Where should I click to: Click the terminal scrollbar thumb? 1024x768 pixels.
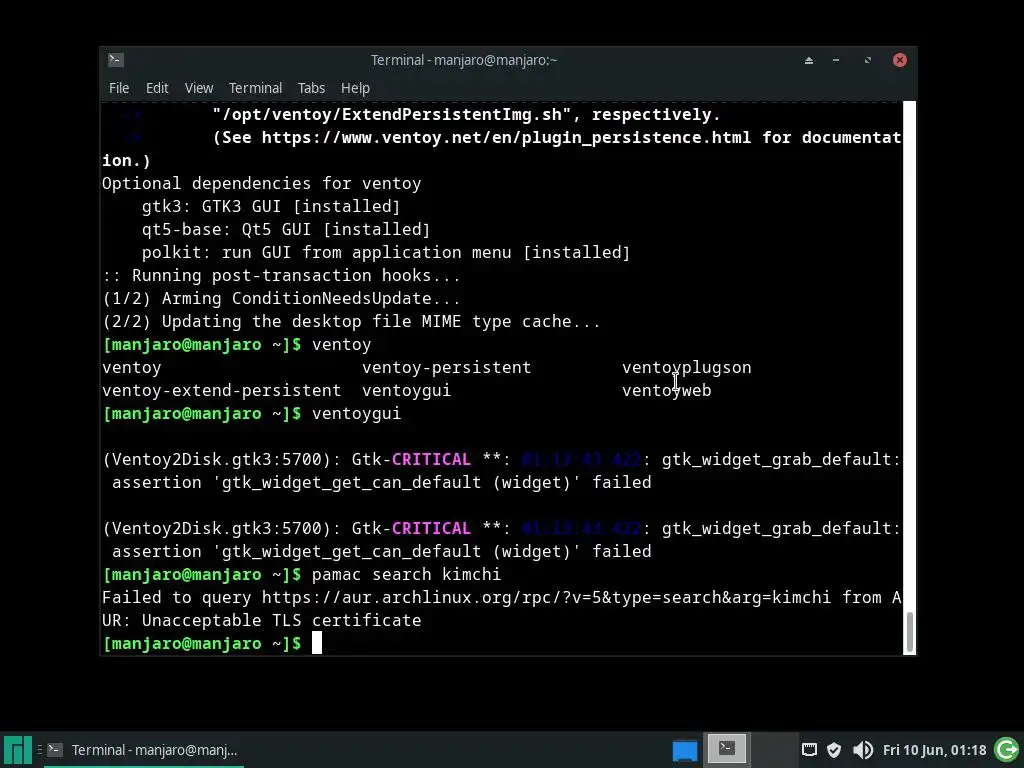coord(908,632)
